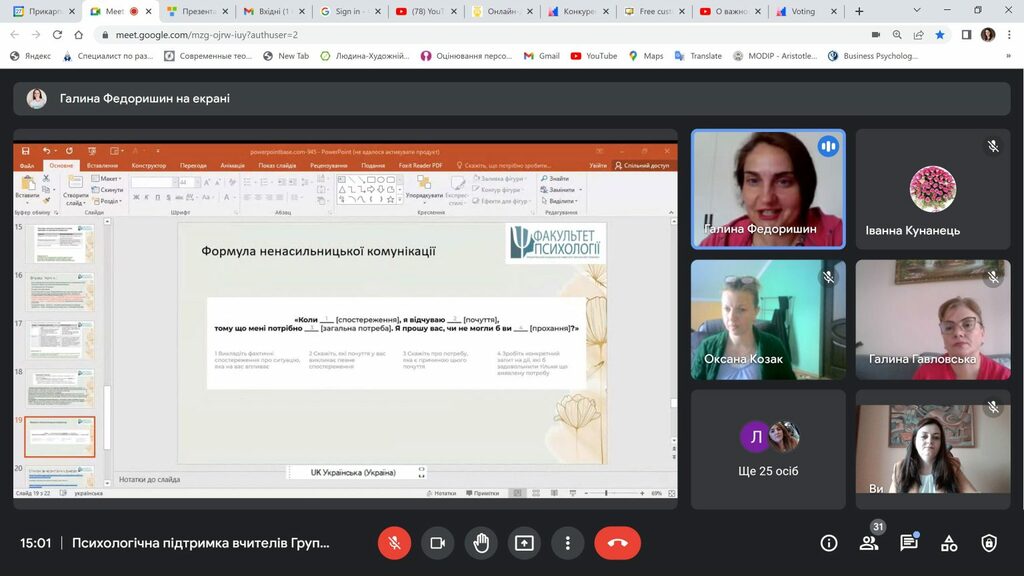Open meeting details info icon
The width and height of the screenshot is (1024, 576).
tap(829, 543)
